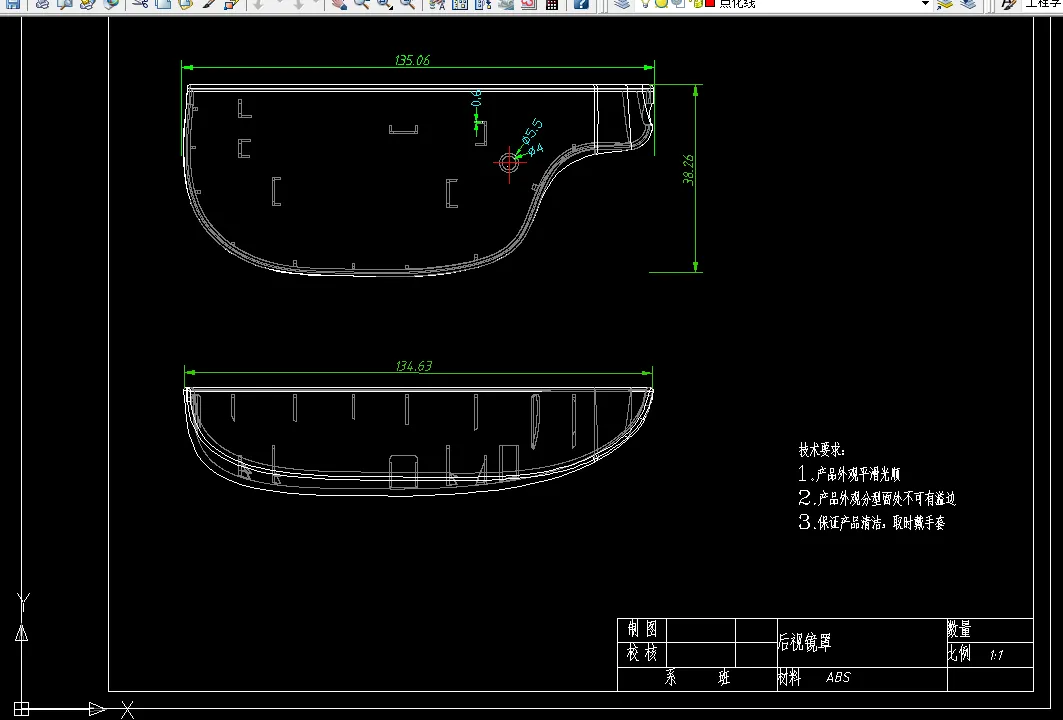Click the Text Style brush icon
Screen dimensions: 1063x720
pyautogui.click(x=1009, y=3)
